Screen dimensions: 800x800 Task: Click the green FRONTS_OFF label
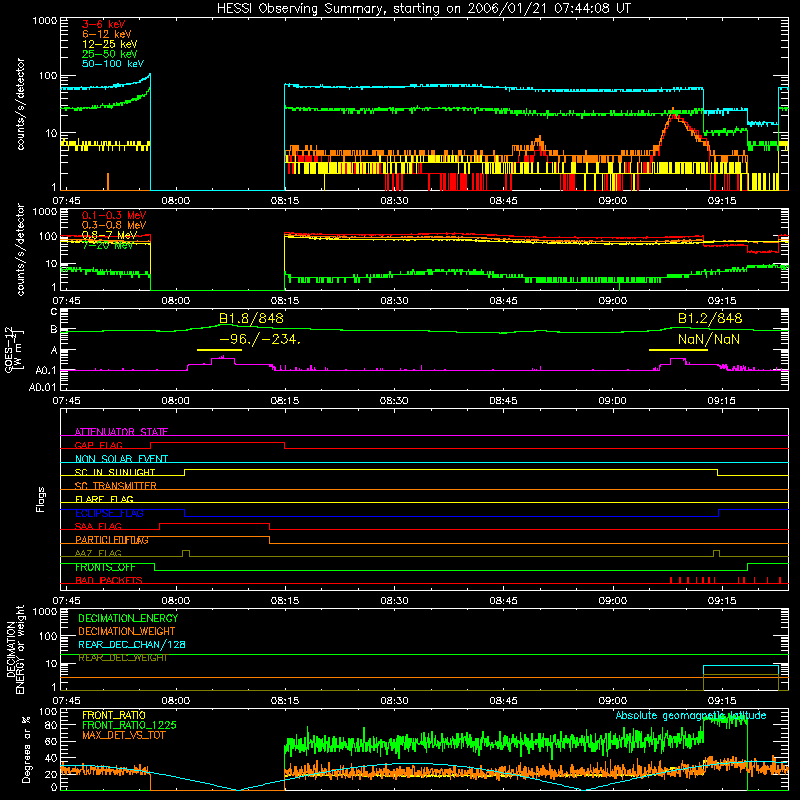[105, 567]
